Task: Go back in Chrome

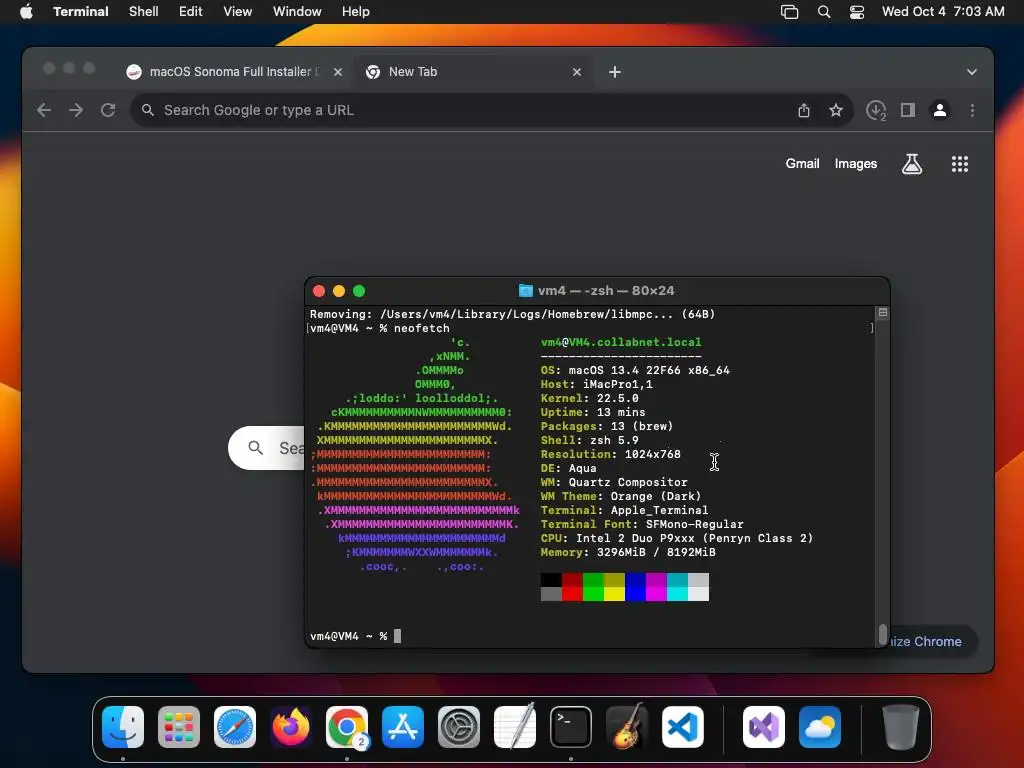Action: (x=44, y=110)
